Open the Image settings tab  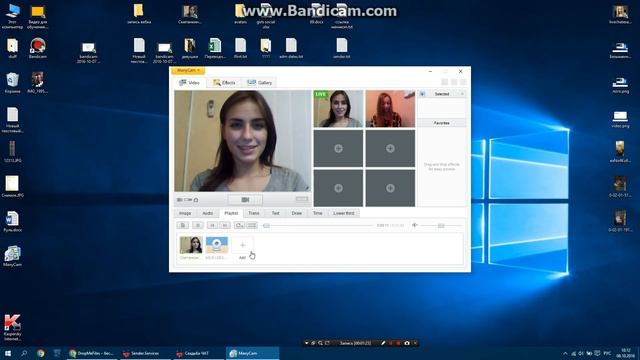click(185, 213)
